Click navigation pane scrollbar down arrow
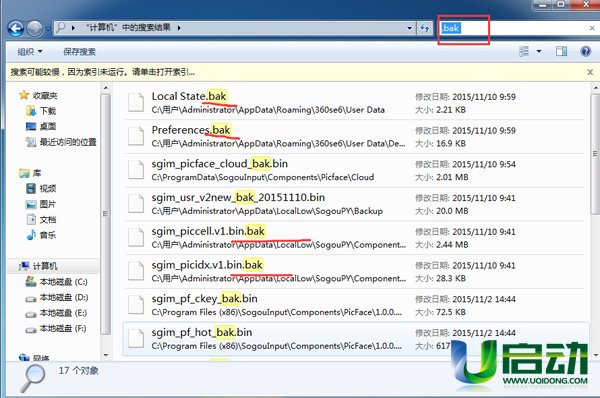 click(106, 355)
